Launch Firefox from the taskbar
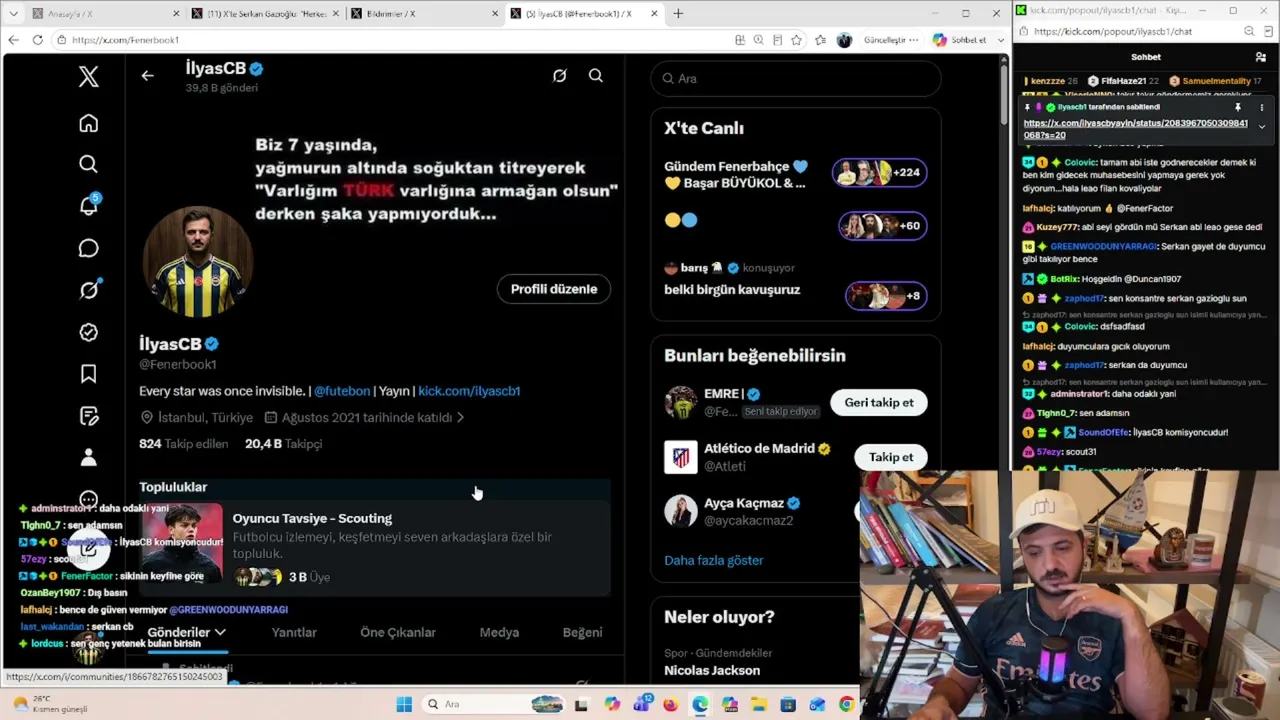1280x720 pixels. 670,705
